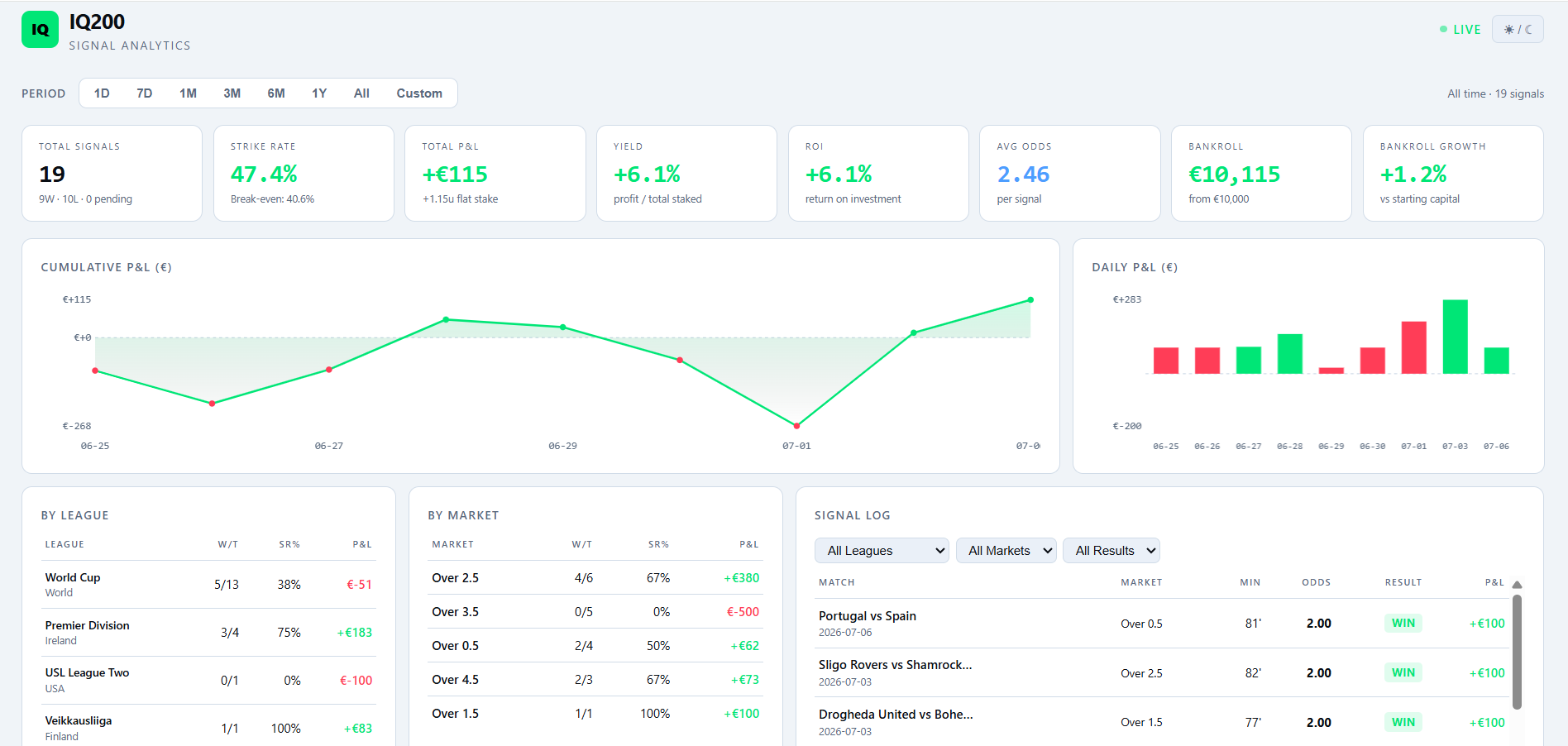Click the 07-01 lowest cumulative P&L point
Viewport: 1568px width, 746px height.
click(796, 426)
